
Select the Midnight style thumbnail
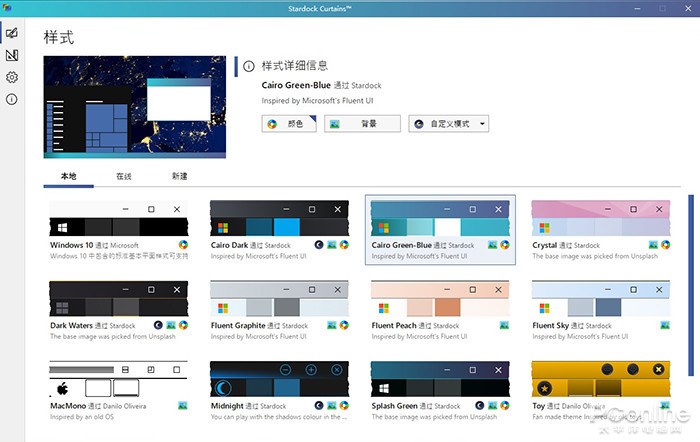point(279,379)
